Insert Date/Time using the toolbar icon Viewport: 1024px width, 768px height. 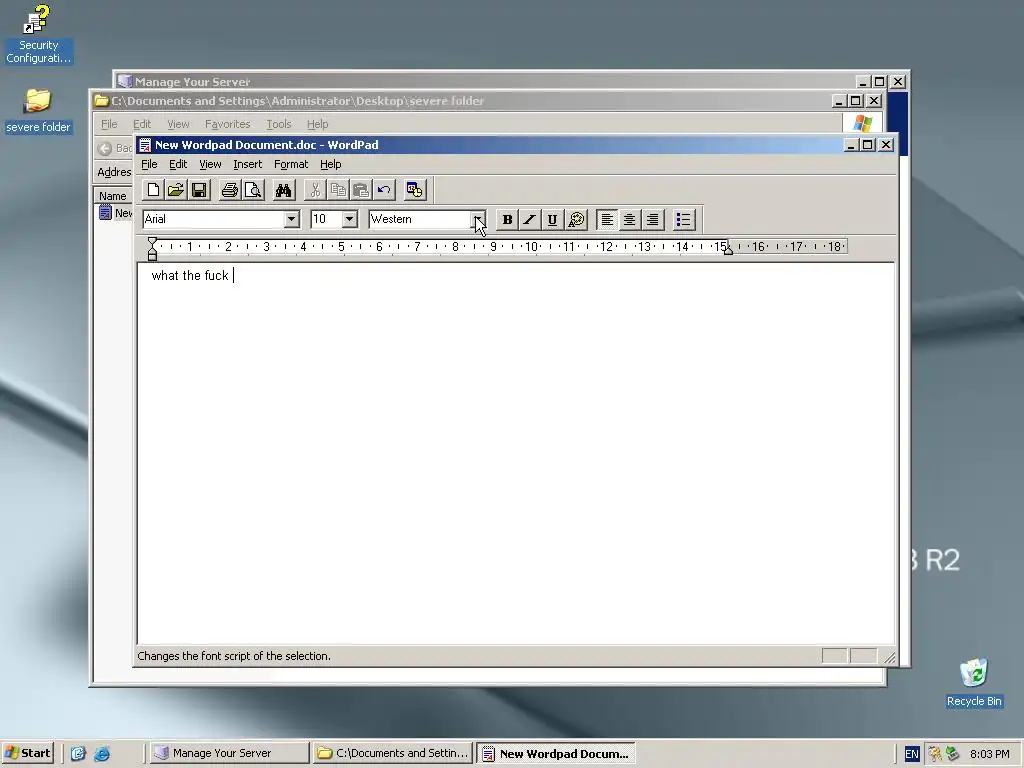[x=415, y=190]
